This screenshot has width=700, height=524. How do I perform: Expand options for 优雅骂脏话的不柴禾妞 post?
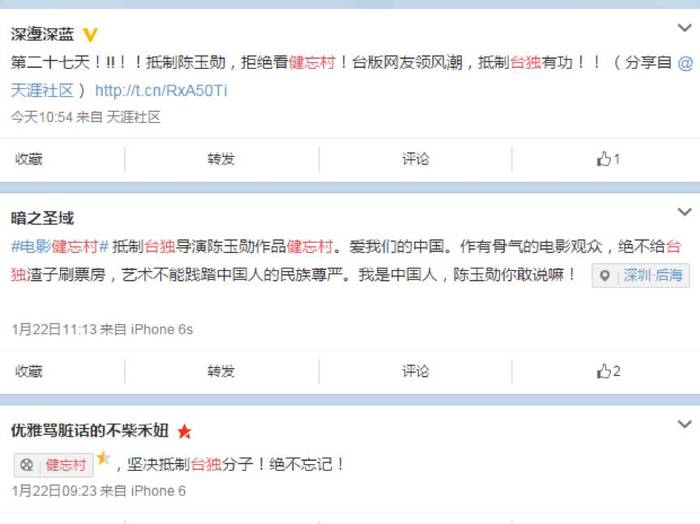coord(684,424)
